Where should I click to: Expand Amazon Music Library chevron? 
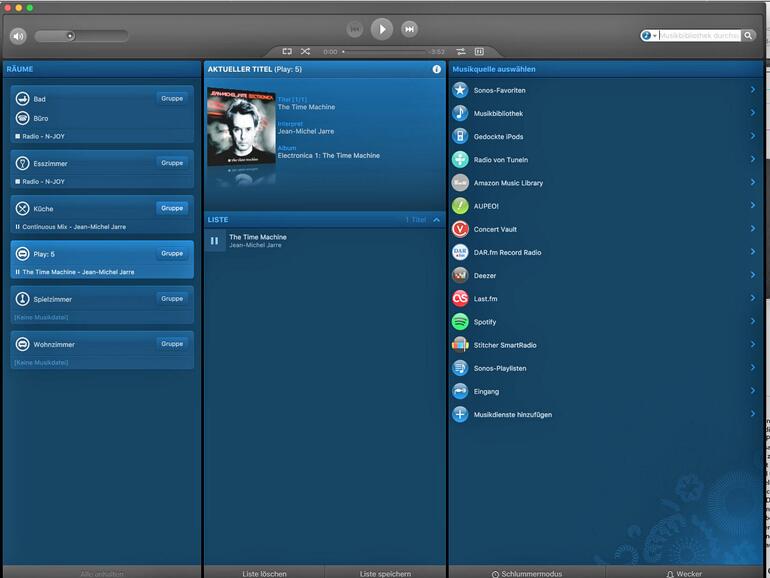tap(753, 182)
